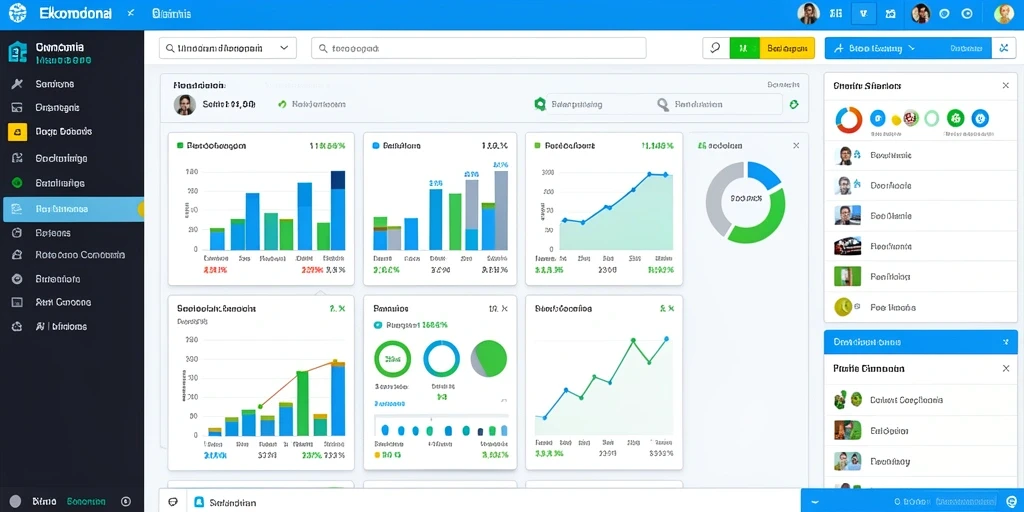This screenshot has height=512, width=1024.
Task: Pick the red-blue donut circle in the right panel
Action: [849, 120]
